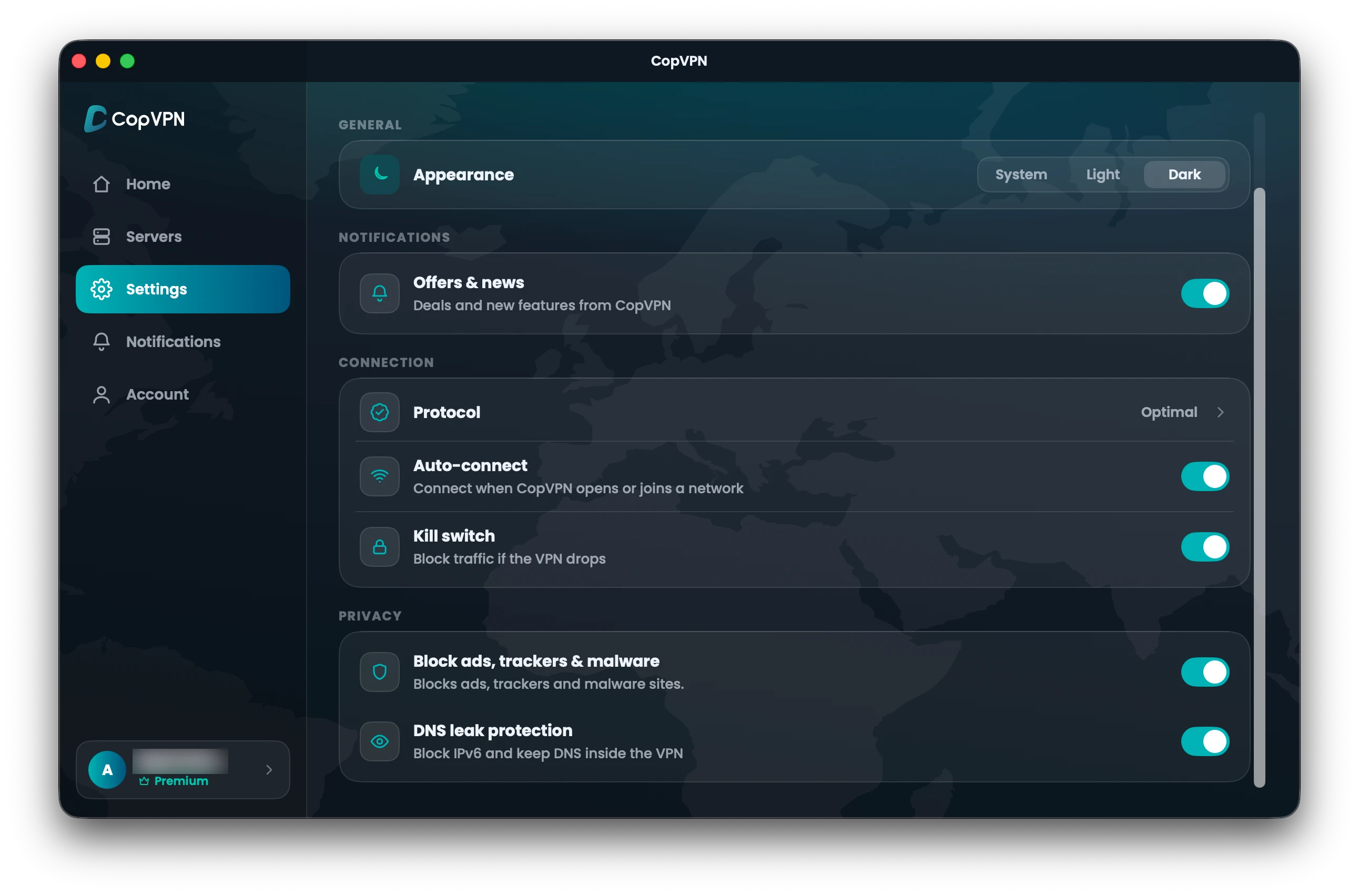
Task: Click the Auto-connect wifi icon
Action: [x=380, y=476]
